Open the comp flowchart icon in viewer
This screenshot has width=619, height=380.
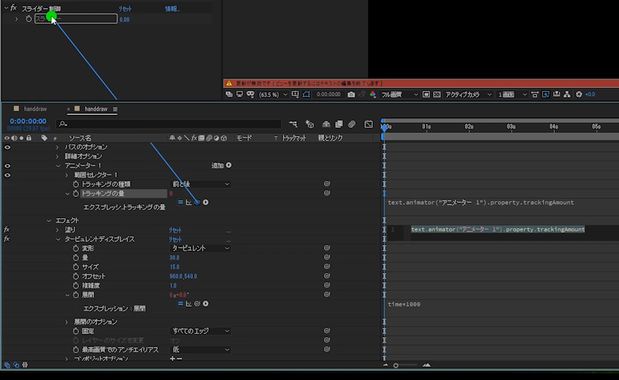567,95
